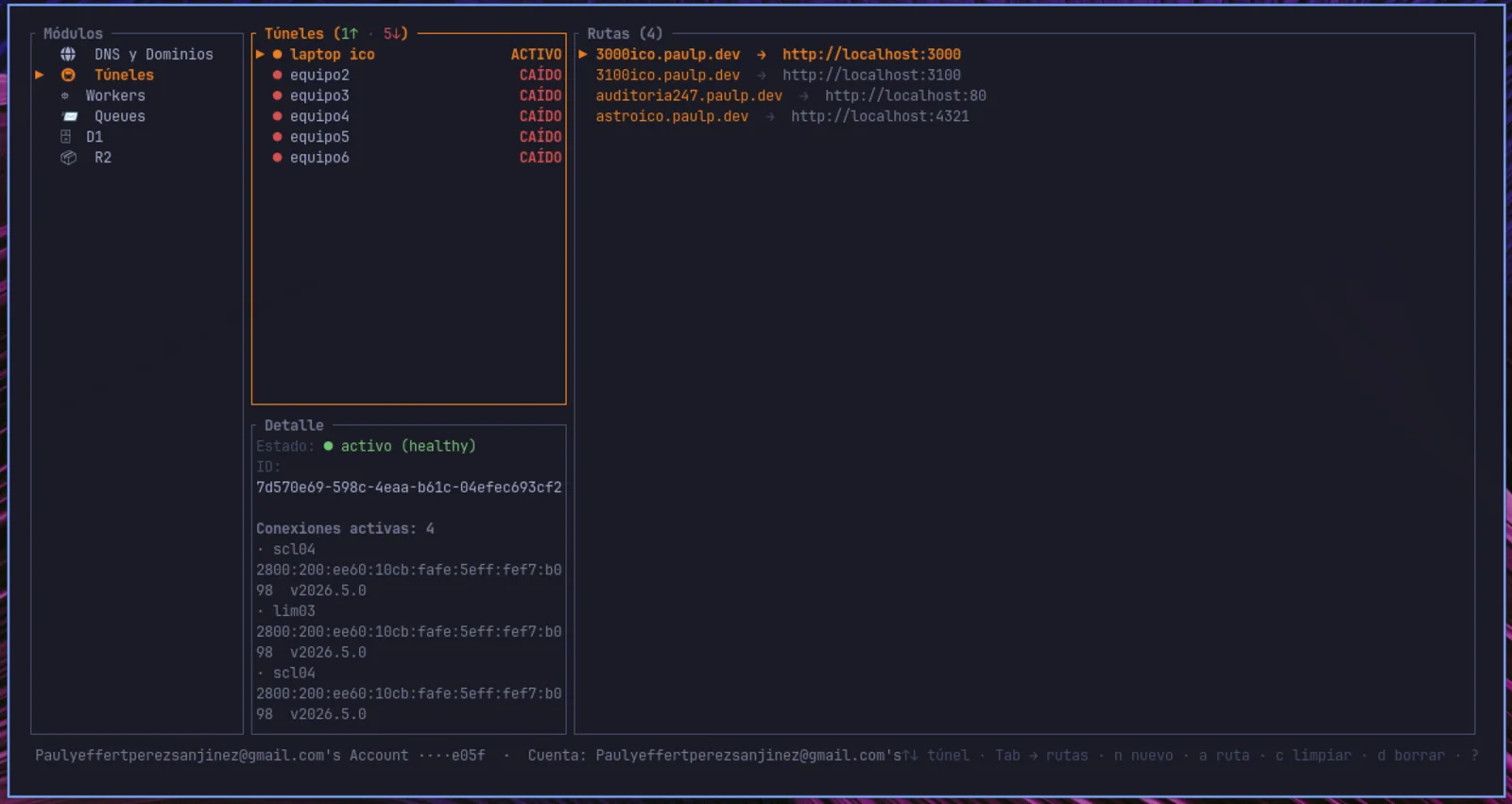Click the http://localhost:80 target
Viewport: 1512px width, 804px height.
[x=905, y=95]
